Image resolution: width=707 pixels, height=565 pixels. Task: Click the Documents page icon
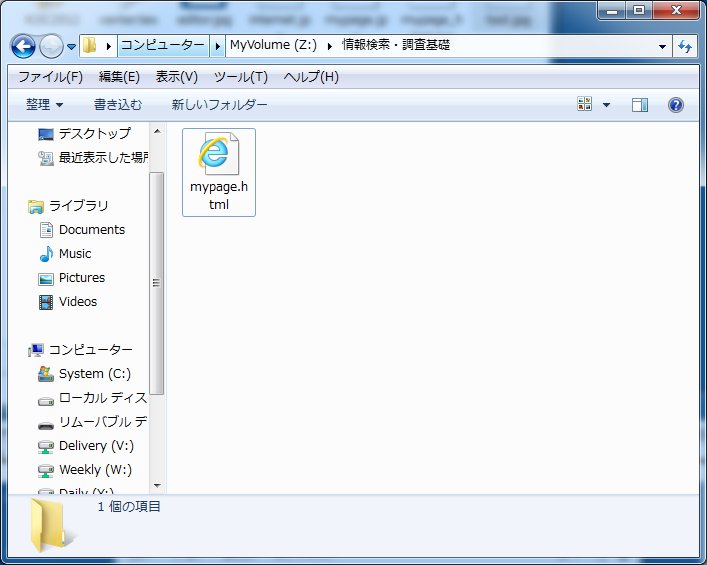[x=46, y=230]
